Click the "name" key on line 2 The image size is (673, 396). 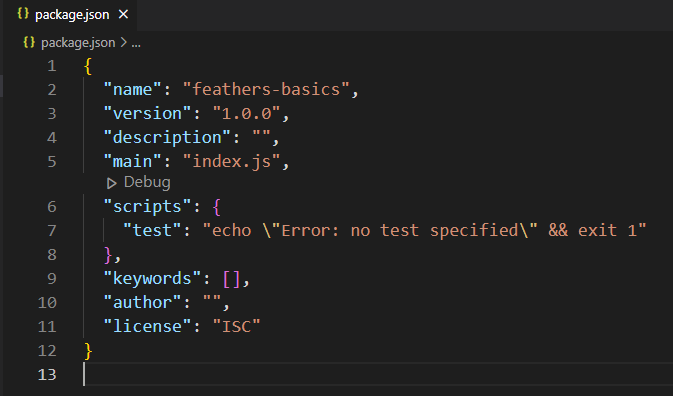(133, 89)
